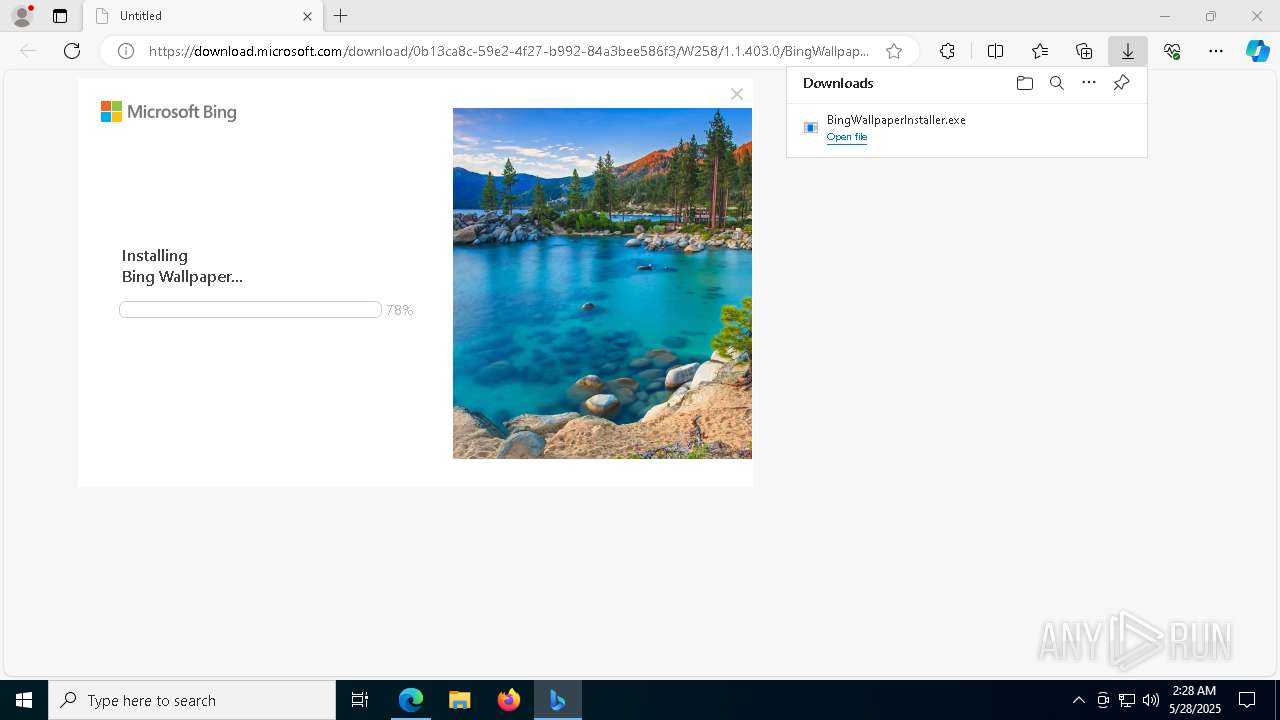Select the Untitled browser tab
The width and height of the screenshot is (1280, 720).
pos(205,16)
